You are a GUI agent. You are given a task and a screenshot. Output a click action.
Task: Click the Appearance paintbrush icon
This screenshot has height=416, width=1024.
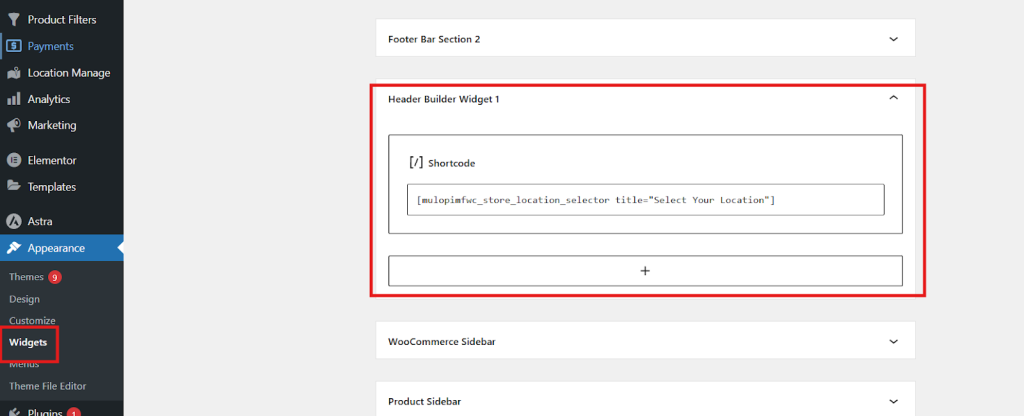click(14, 248)
